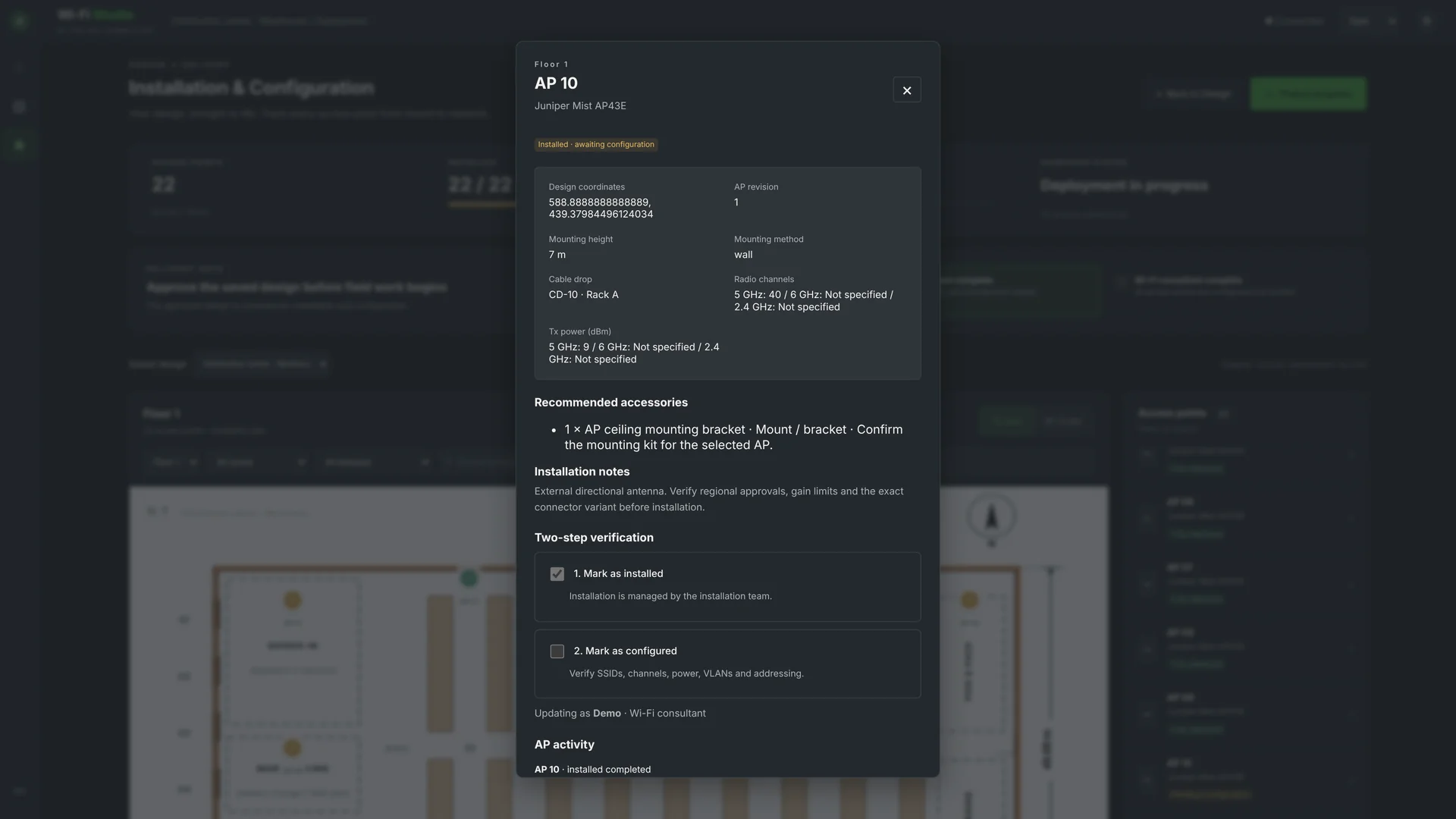Screen dimensions: 1456x819
Task: Click the Two-step verification heading
Action: pyautogui.click(x=594, y=538)
